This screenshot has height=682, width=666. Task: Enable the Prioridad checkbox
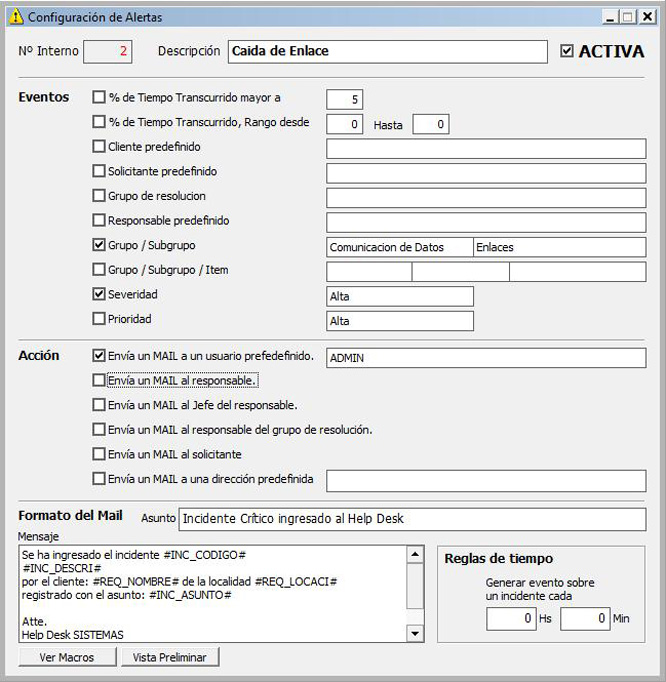point(99,319)
